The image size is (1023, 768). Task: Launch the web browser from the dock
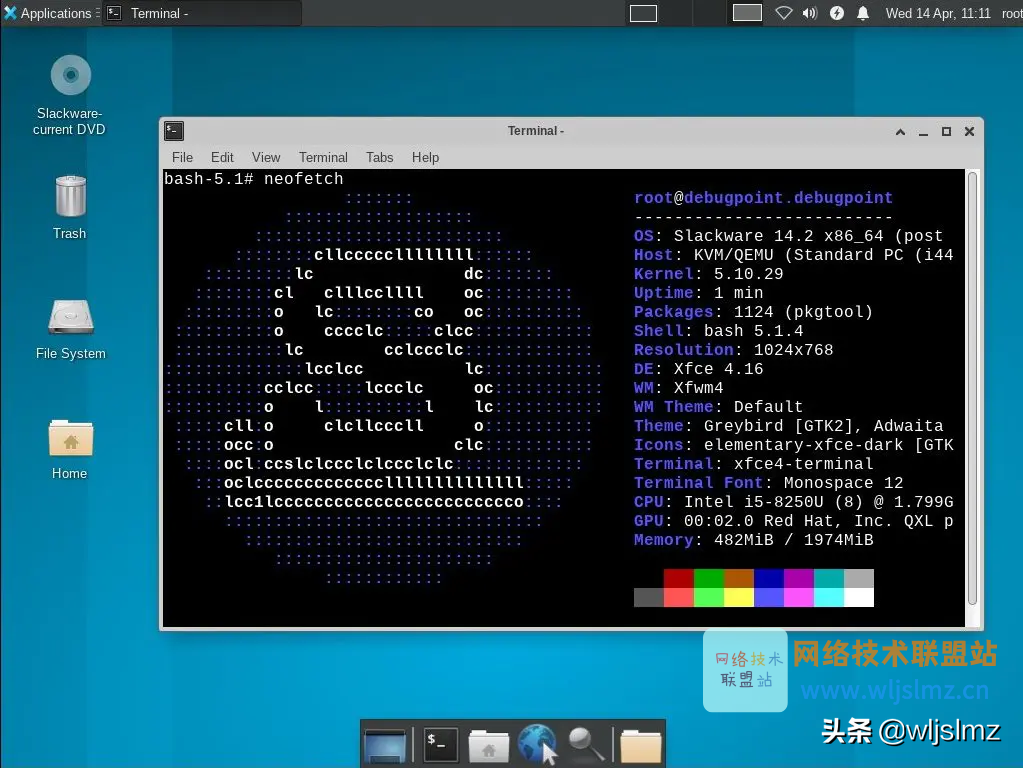[x=537, y=745]
